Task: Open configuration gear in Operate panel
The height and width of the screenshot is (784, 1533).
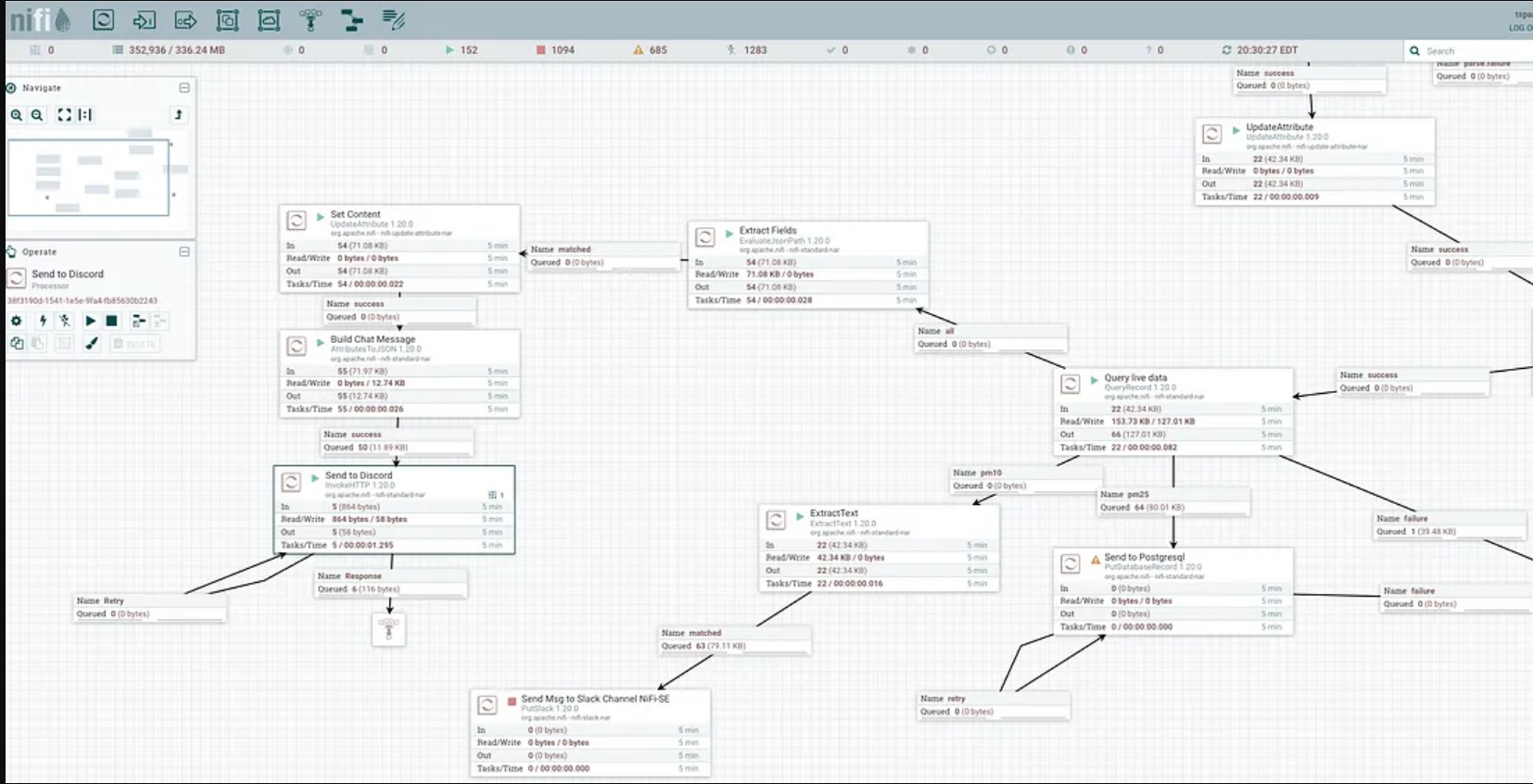Action: pos(17,321)
